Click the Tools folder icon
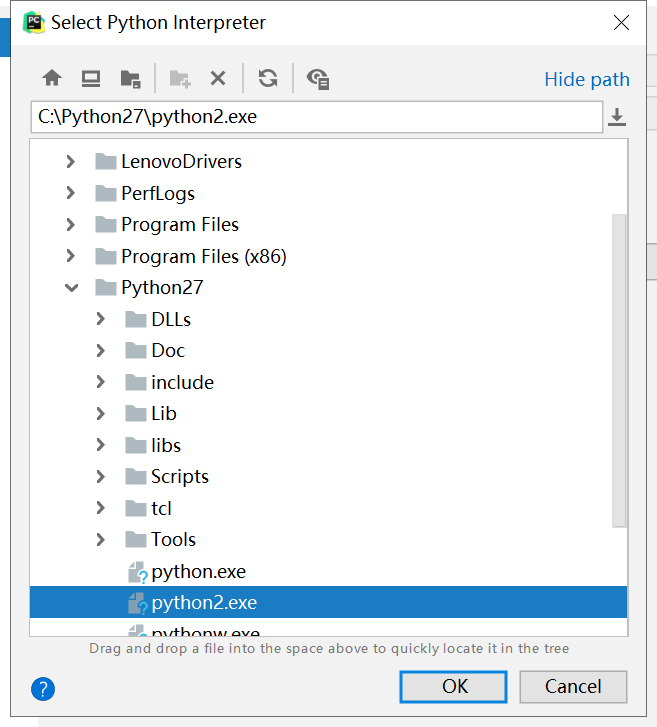The height and width of the screenshot is (727, 657). [x=136, y=539]
